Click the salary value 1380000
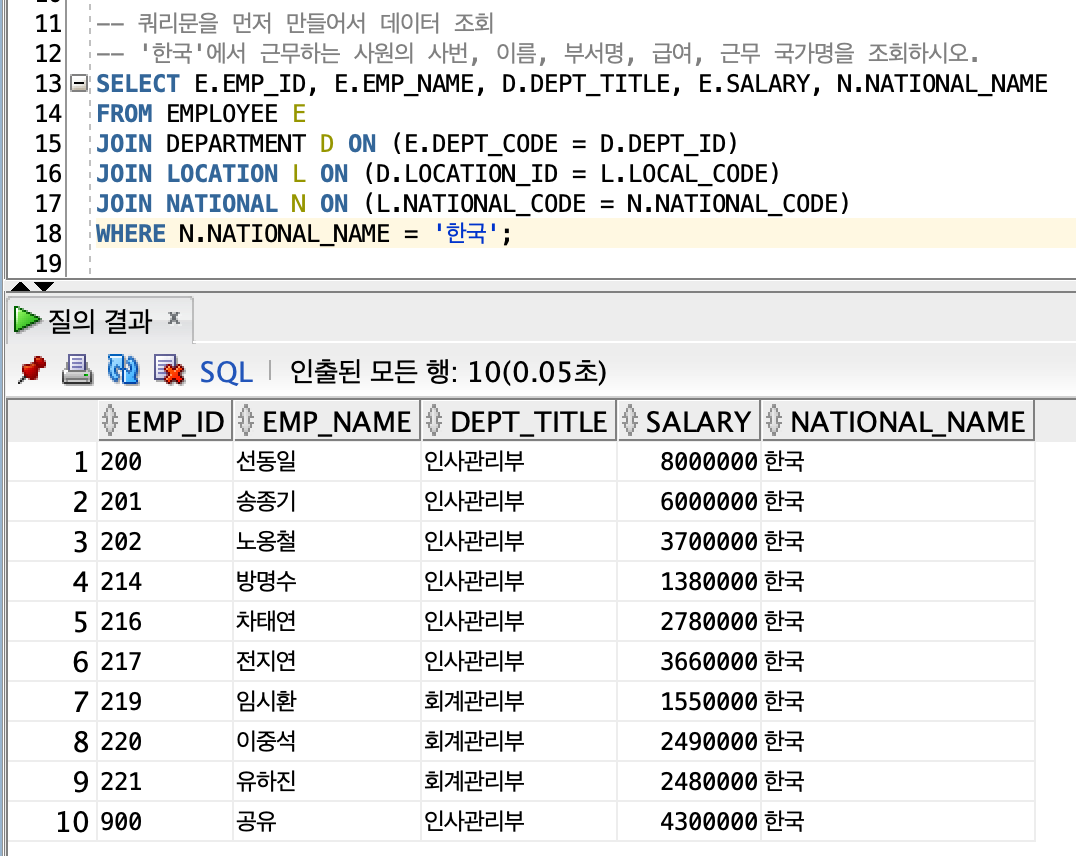1076x856 pixels. click(688, 581)
